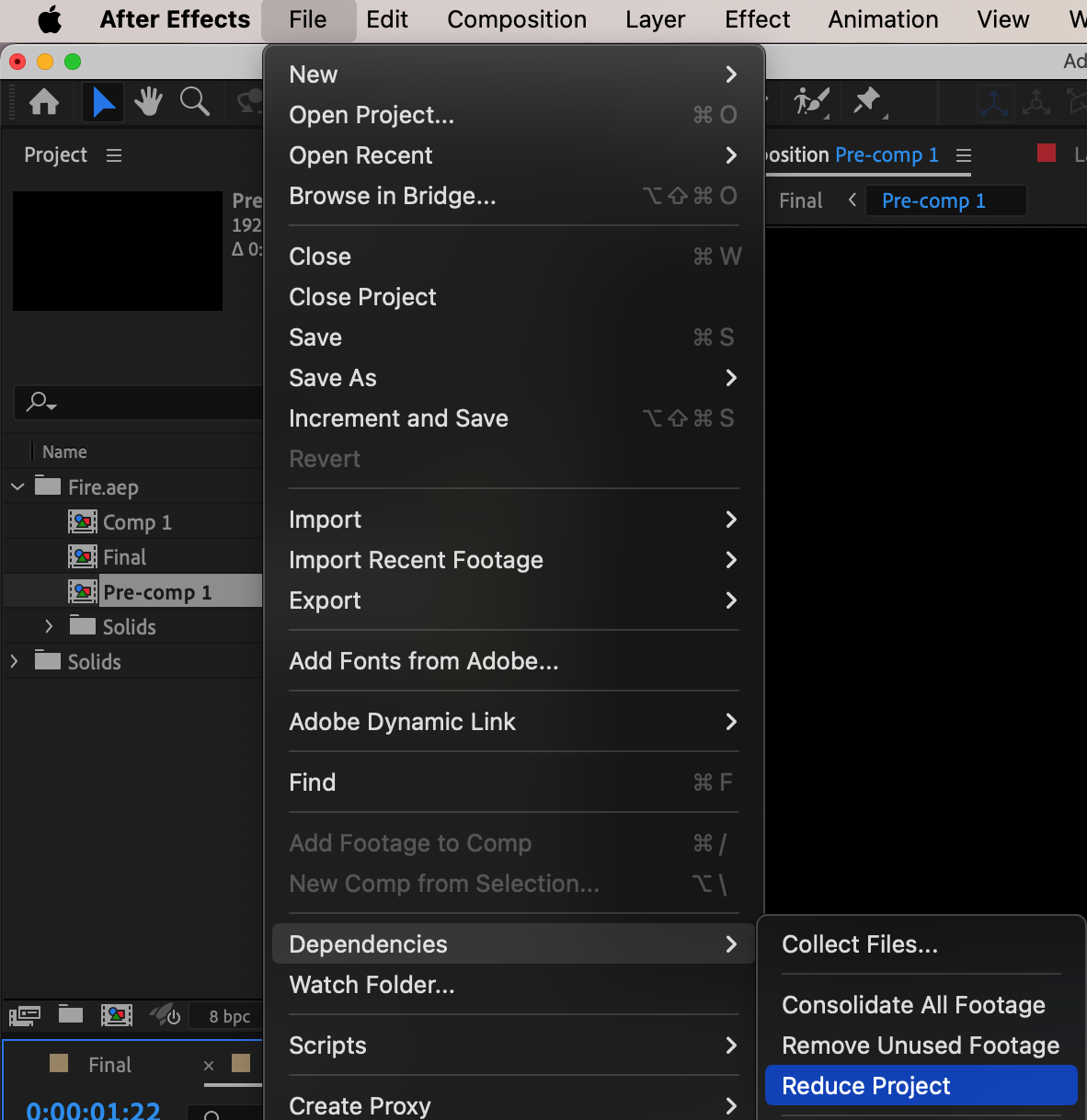Expand the Scripts submenu
Viewport: 1087px width, 1120px height.
[514, 1046]
